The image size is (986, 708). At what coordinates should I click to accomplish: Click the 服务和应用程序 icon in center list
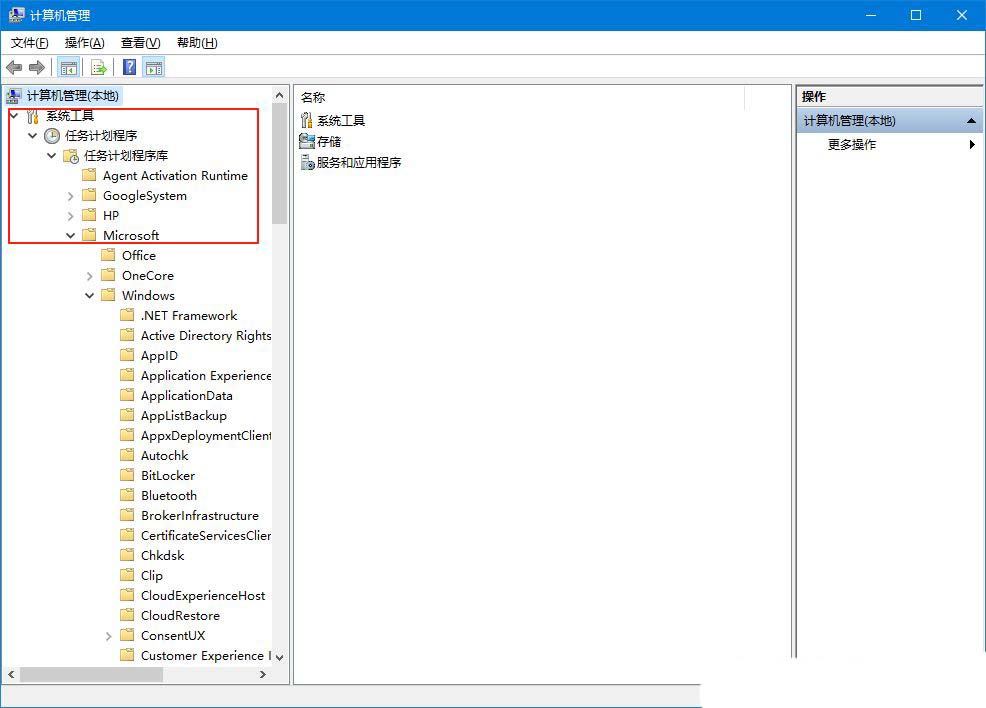(307, 162)
